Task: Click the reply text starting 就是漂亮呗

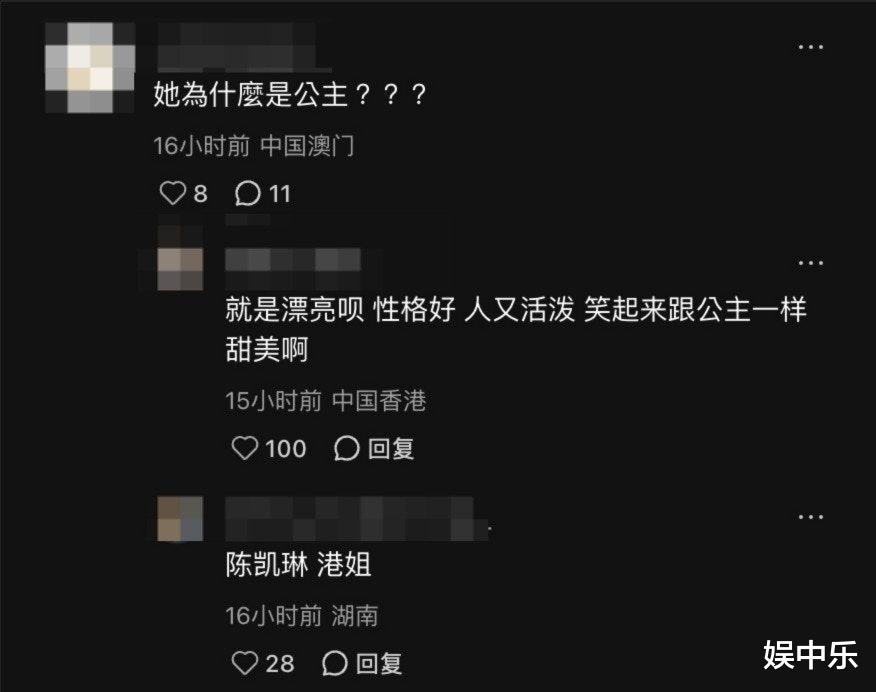Action: [x=516, y=330]
